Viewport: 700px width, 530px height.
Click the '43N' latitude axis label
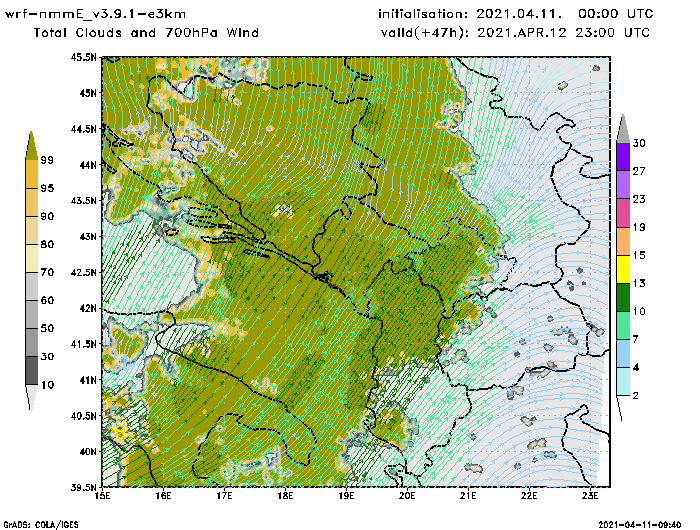click(x=88, y=236)
